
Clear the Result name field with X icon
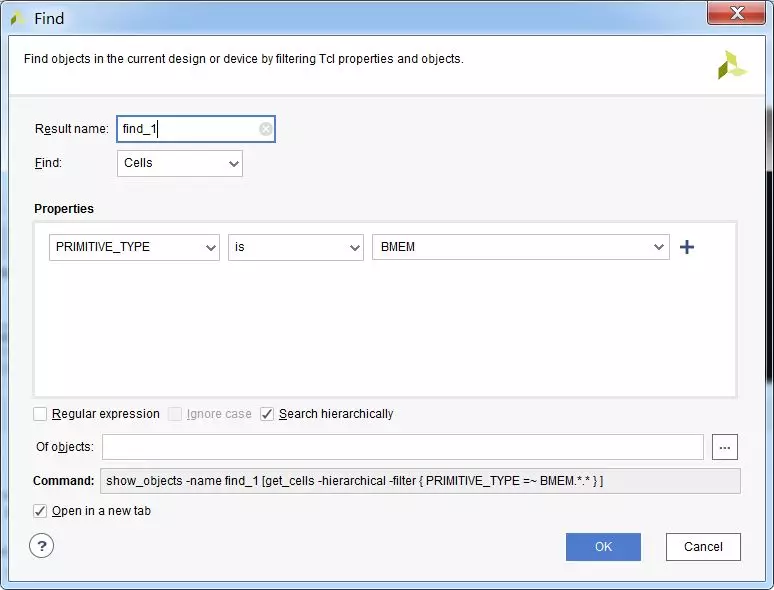(x=265, y=129)
